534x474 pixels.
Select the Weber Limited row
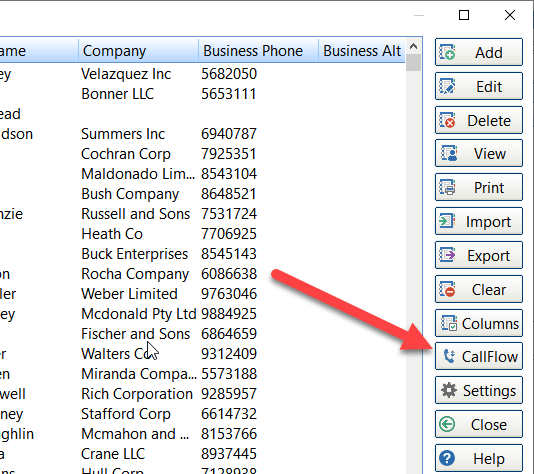point(203,294)
